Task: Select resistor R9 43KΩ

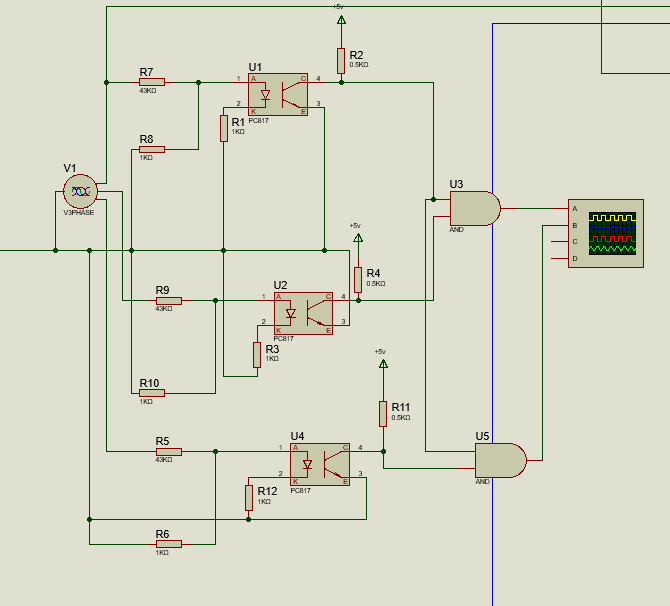Action: point(169,301)
